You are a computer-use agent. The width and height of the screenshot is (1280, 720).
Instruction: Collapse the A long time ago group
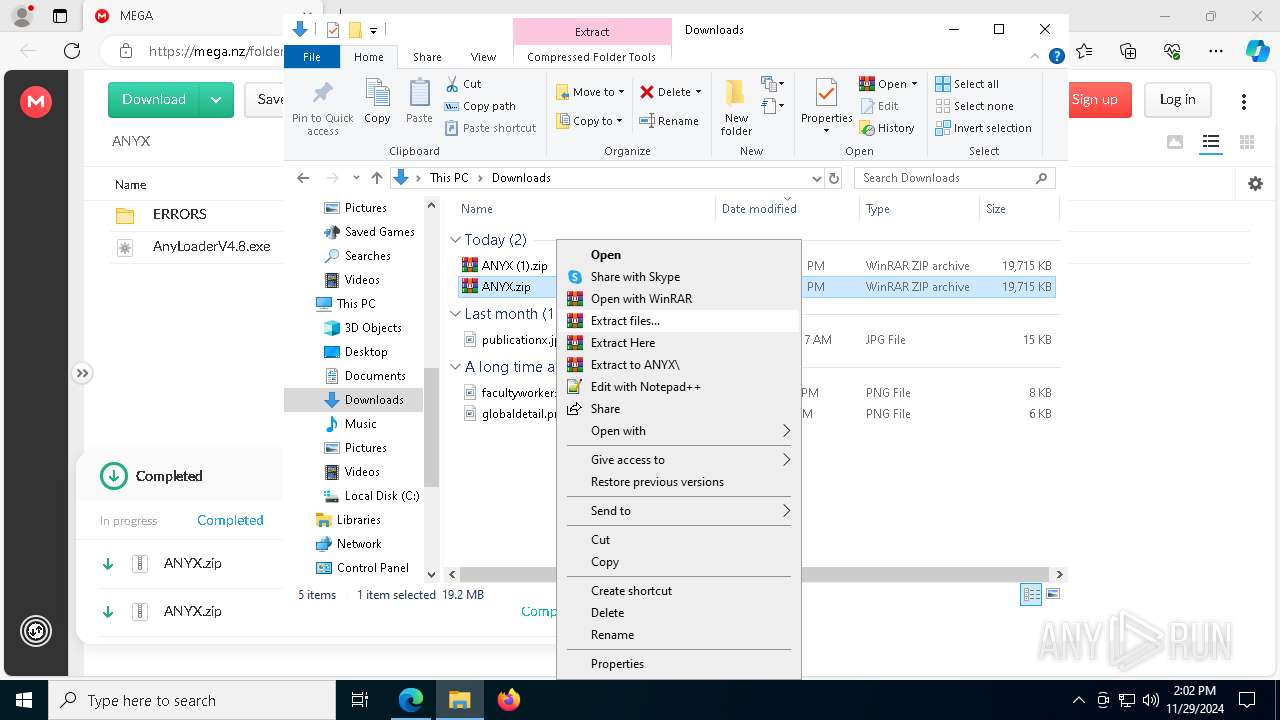(x=455, y=367)
